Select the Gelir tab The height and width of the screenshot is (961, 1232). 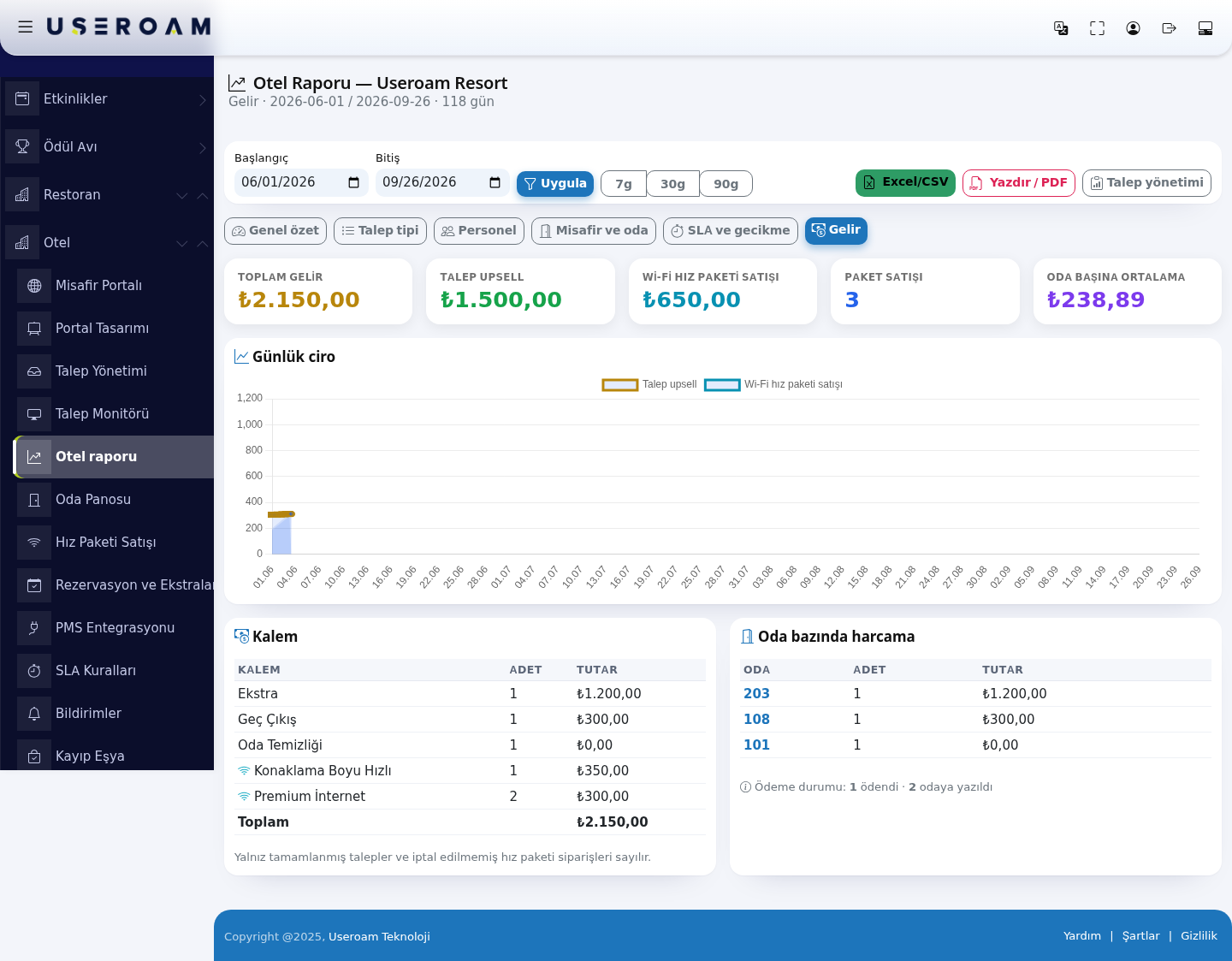tap(836, 230)
